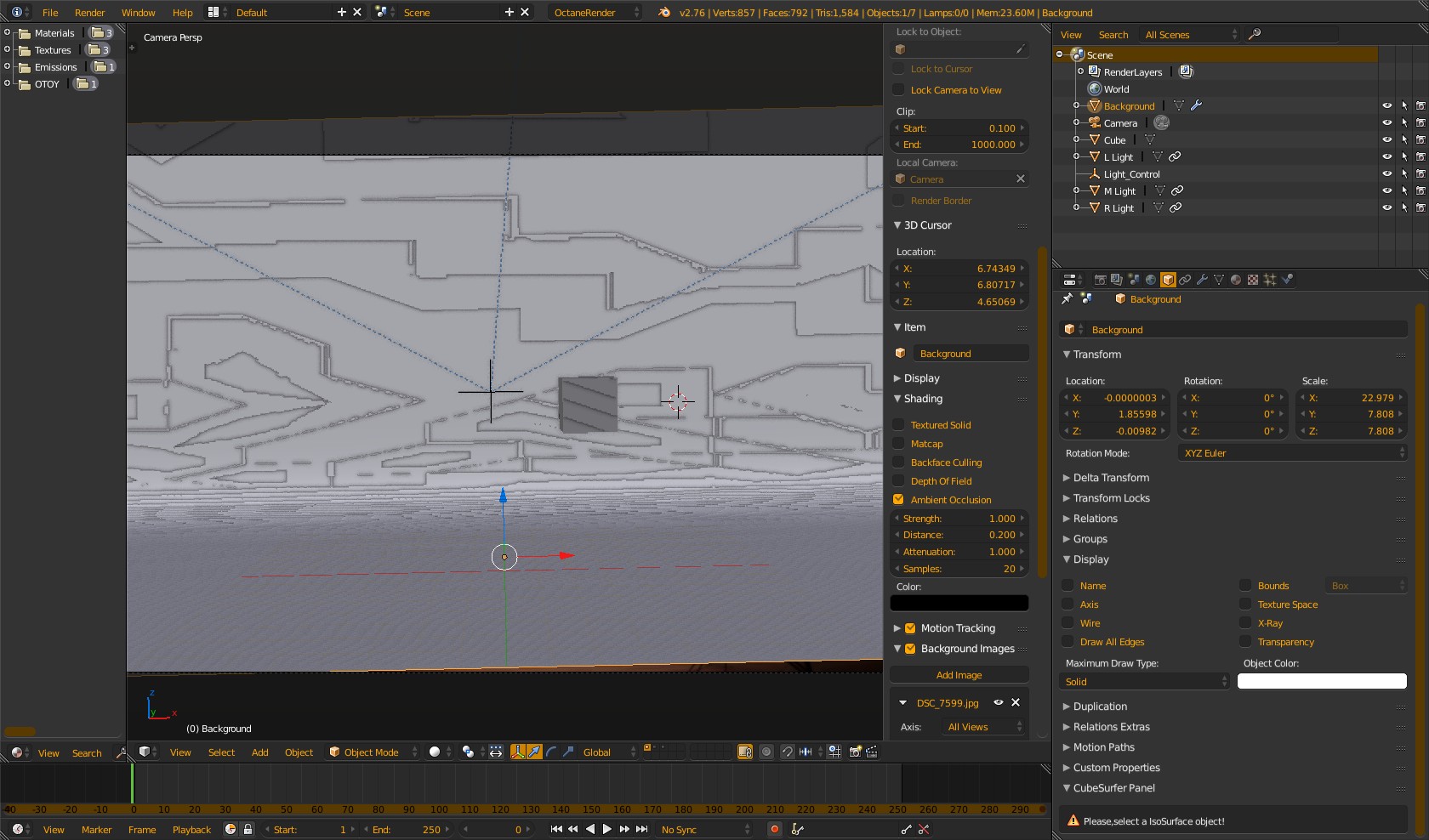
Task: Play the animation forward
Action: (606, 829)
